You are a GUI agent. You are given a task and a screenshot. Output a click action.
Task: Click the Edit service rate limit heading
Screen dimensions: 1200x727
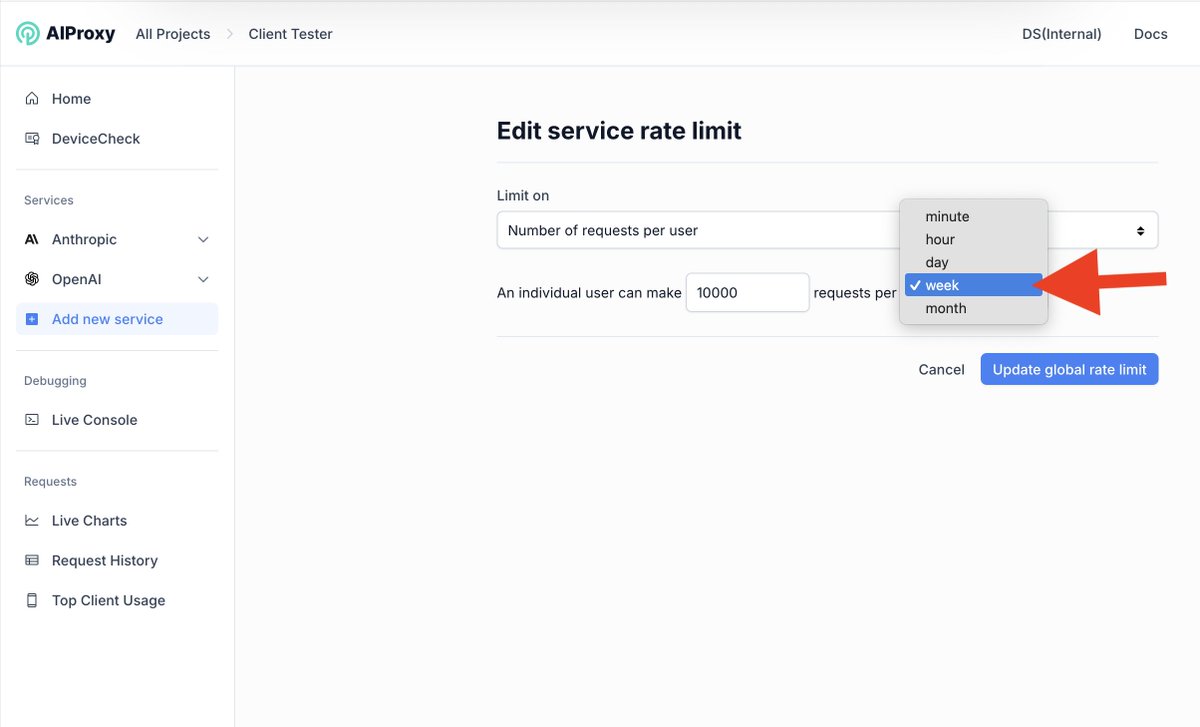[619, 131]
